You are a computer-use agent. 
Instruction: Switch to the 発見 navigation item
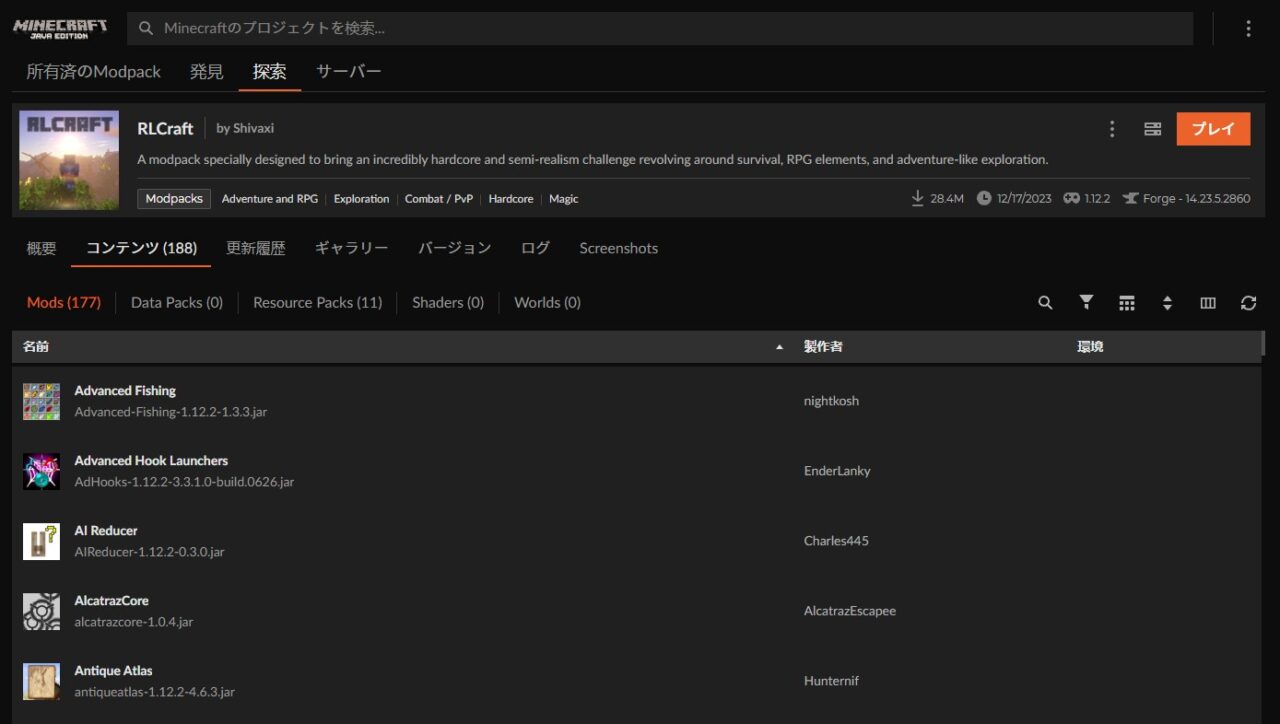click(206, 71)
